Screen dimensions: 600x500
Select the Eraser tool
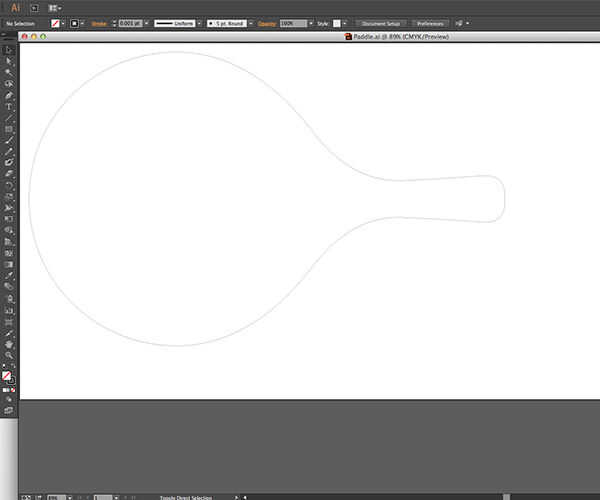8,174
